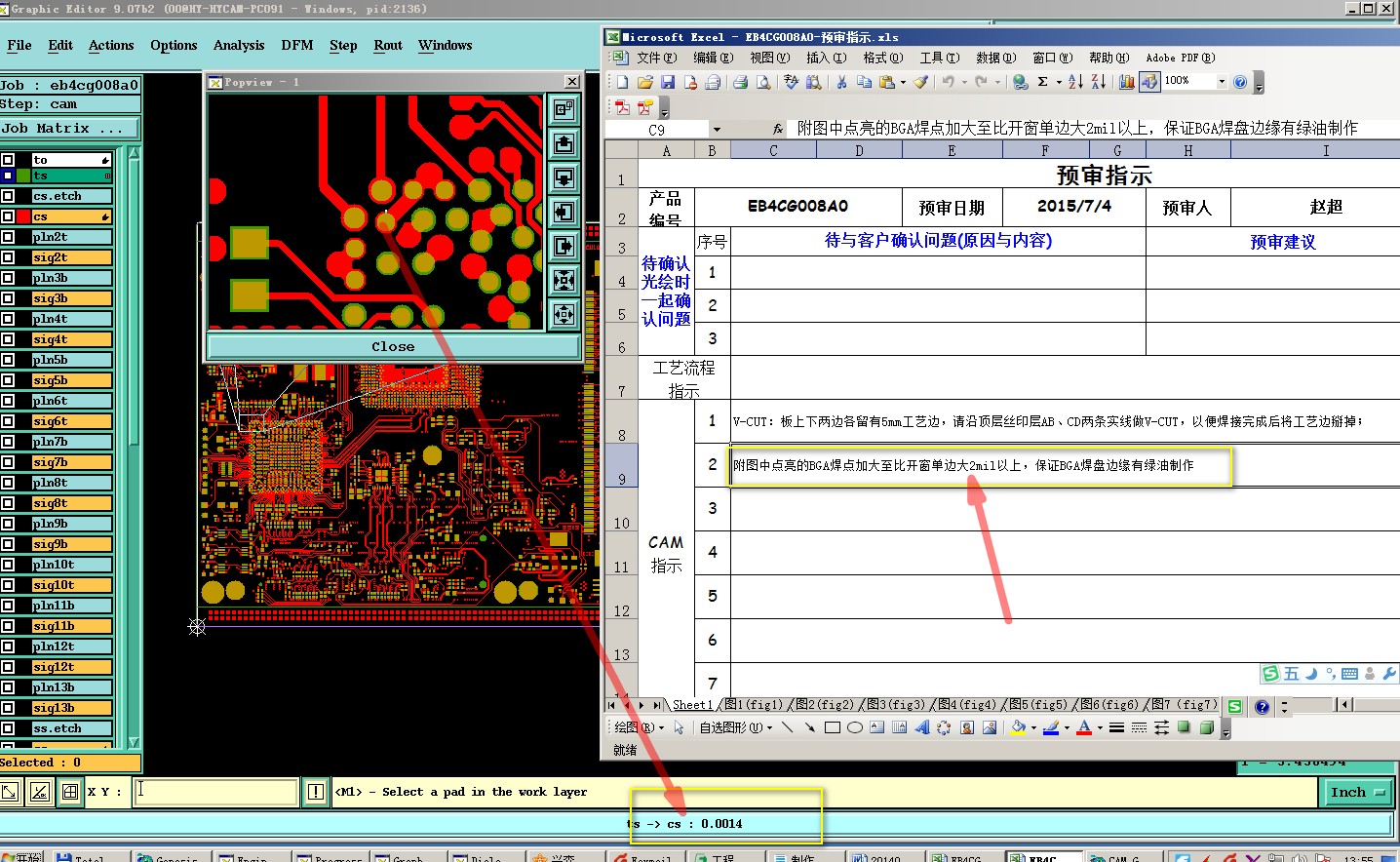Click the New workbook icon in Excel
Image resolution: width=1400 pixels, height=862 pixels.
[x=622, y=82]
